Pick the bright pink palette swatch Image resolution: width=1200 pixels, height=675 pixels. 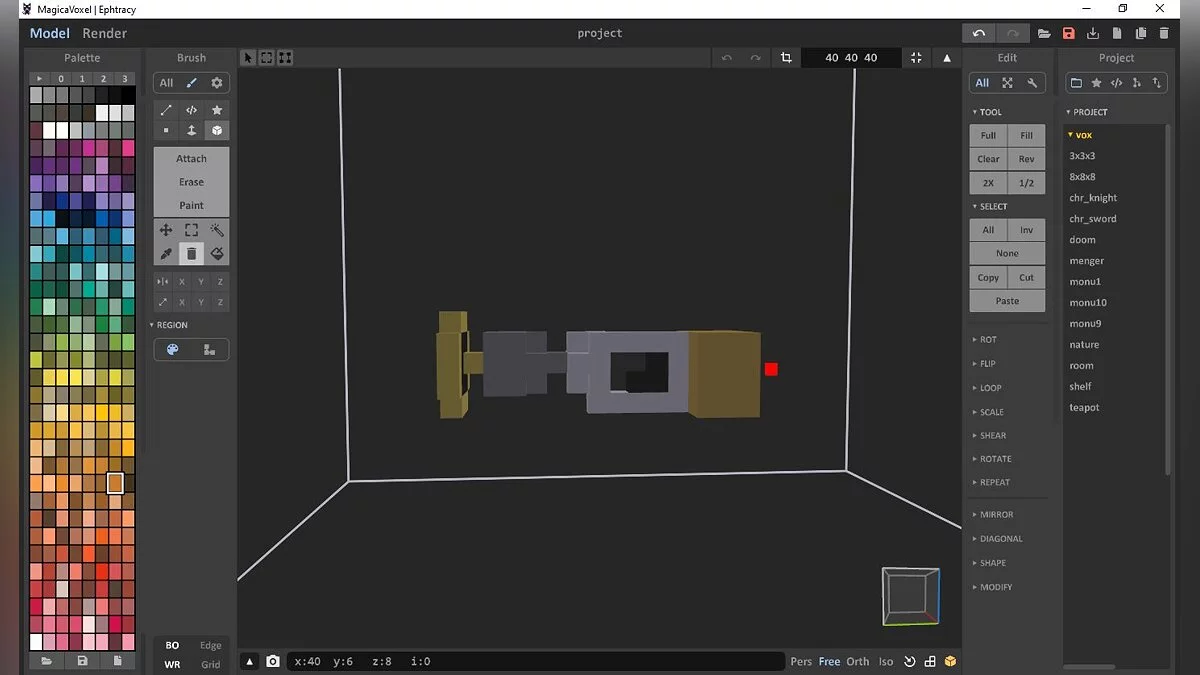[127, 148]
